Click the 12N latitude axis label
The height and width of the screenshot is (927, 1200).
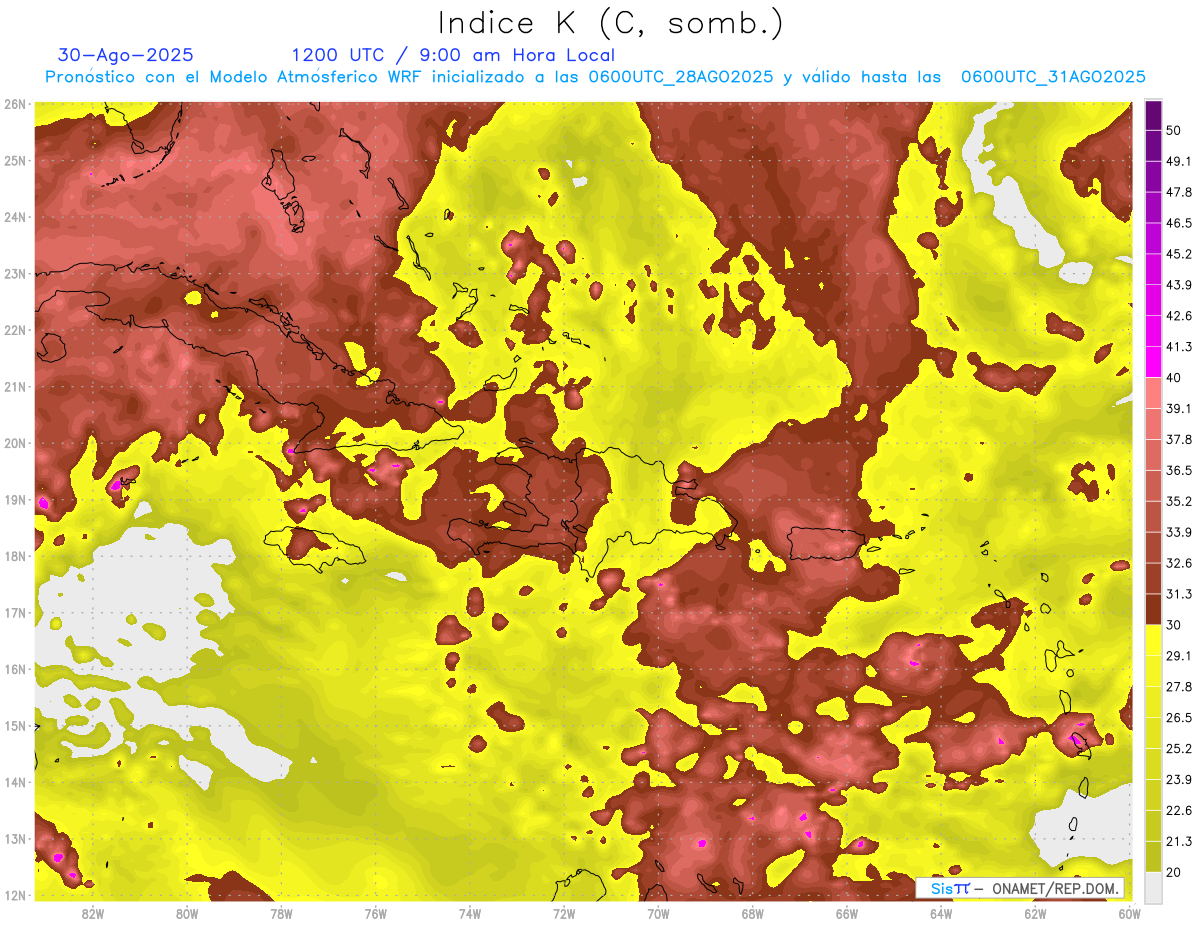tap(14, 895)
